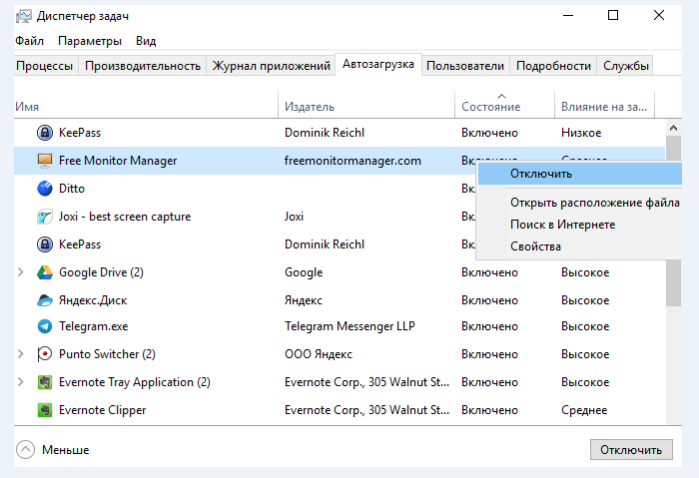The height and width of the screenshot is (478, 699).
Task: Sort by the Имя column header
Action: [x=146, y=106]
